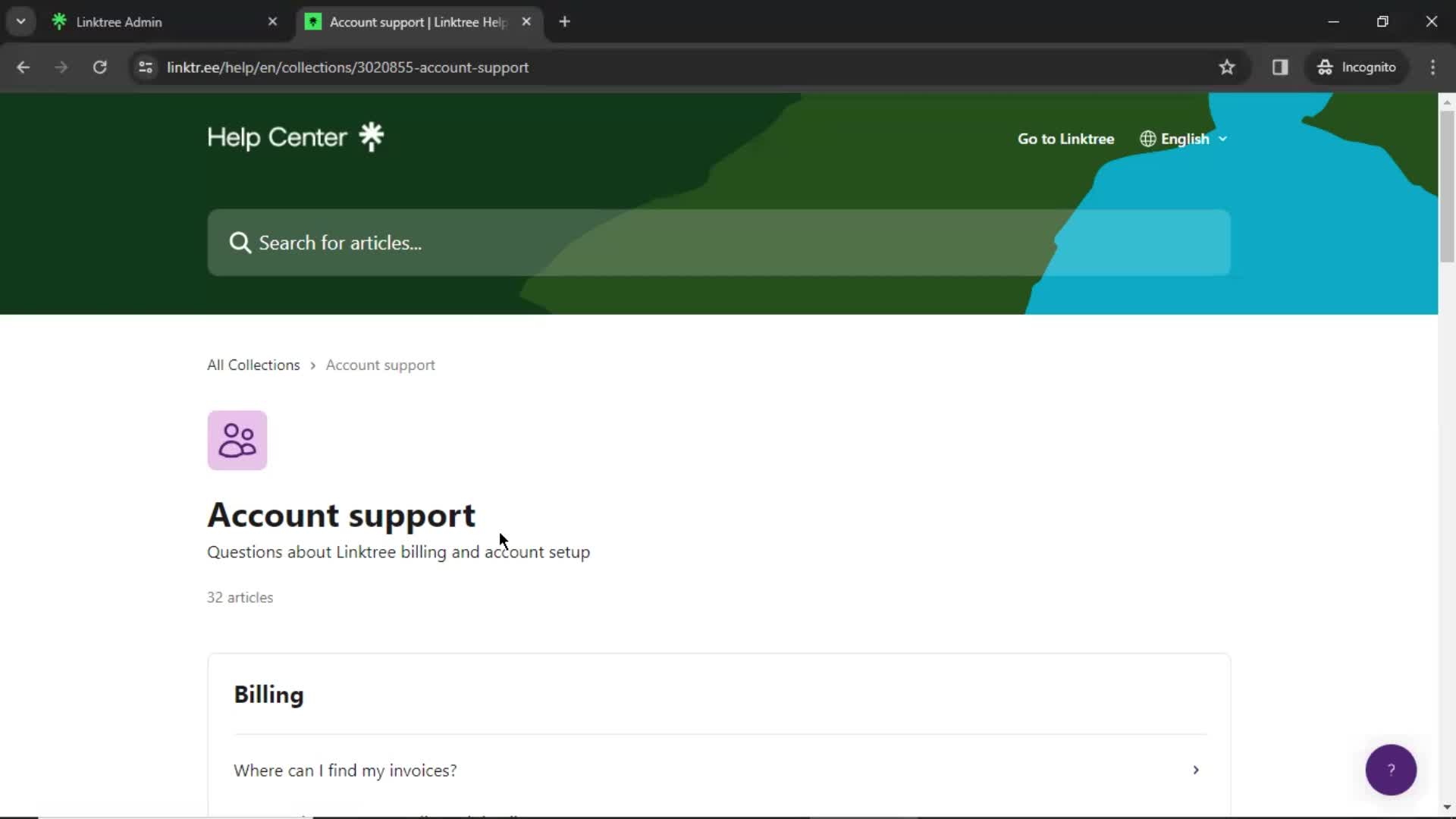The image size is (1456, 819).
Task: Close the Account support help tab
Action: point(526,22)
